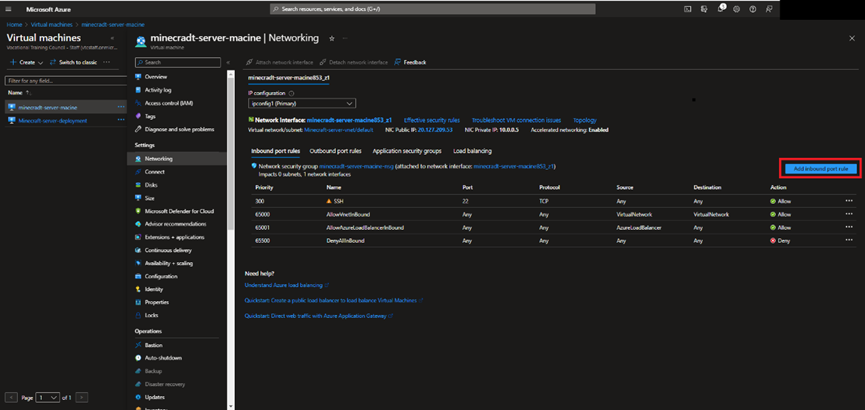The width and height of the screenshot is (865, 410).
Task: Click the IP configuration info icon
Action: tap(291, 93)
